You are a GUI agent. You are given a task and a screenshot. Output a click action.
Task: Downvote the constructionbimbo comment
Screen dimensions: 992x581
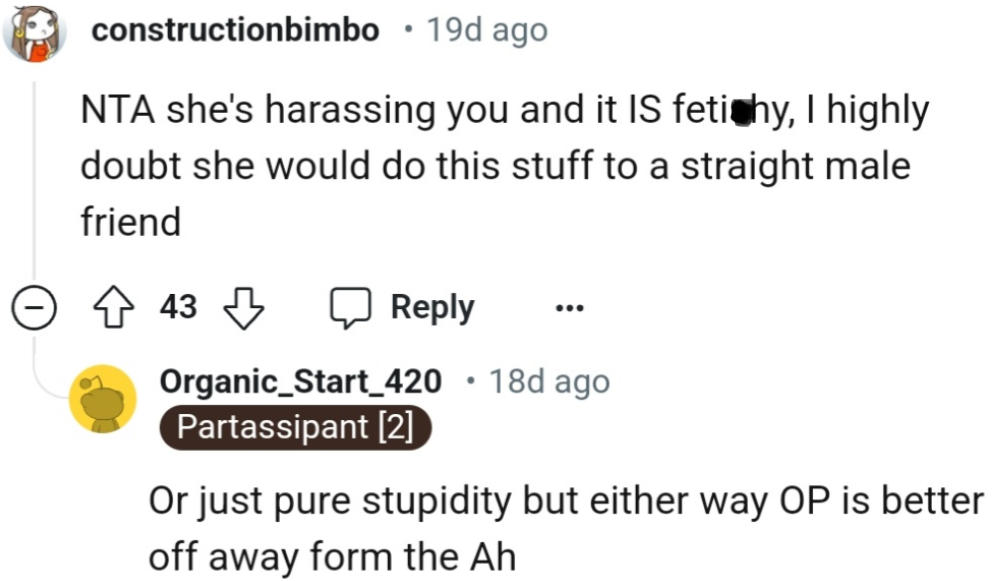(x=242, y=308)
